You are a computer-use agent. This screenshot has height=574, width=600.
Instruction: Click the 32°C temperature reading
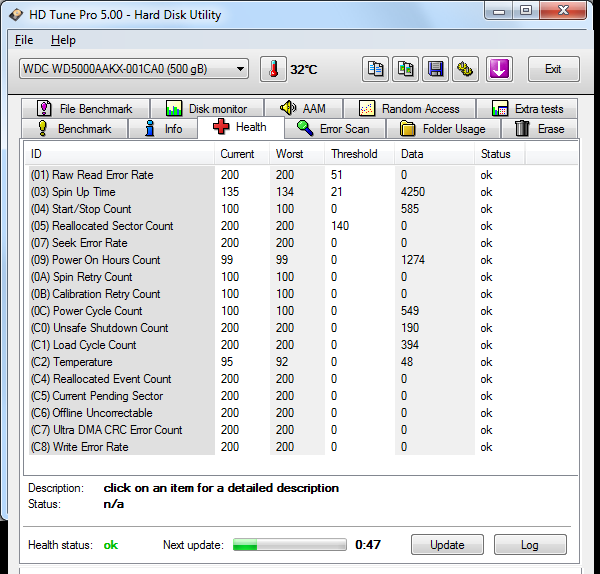304,70
